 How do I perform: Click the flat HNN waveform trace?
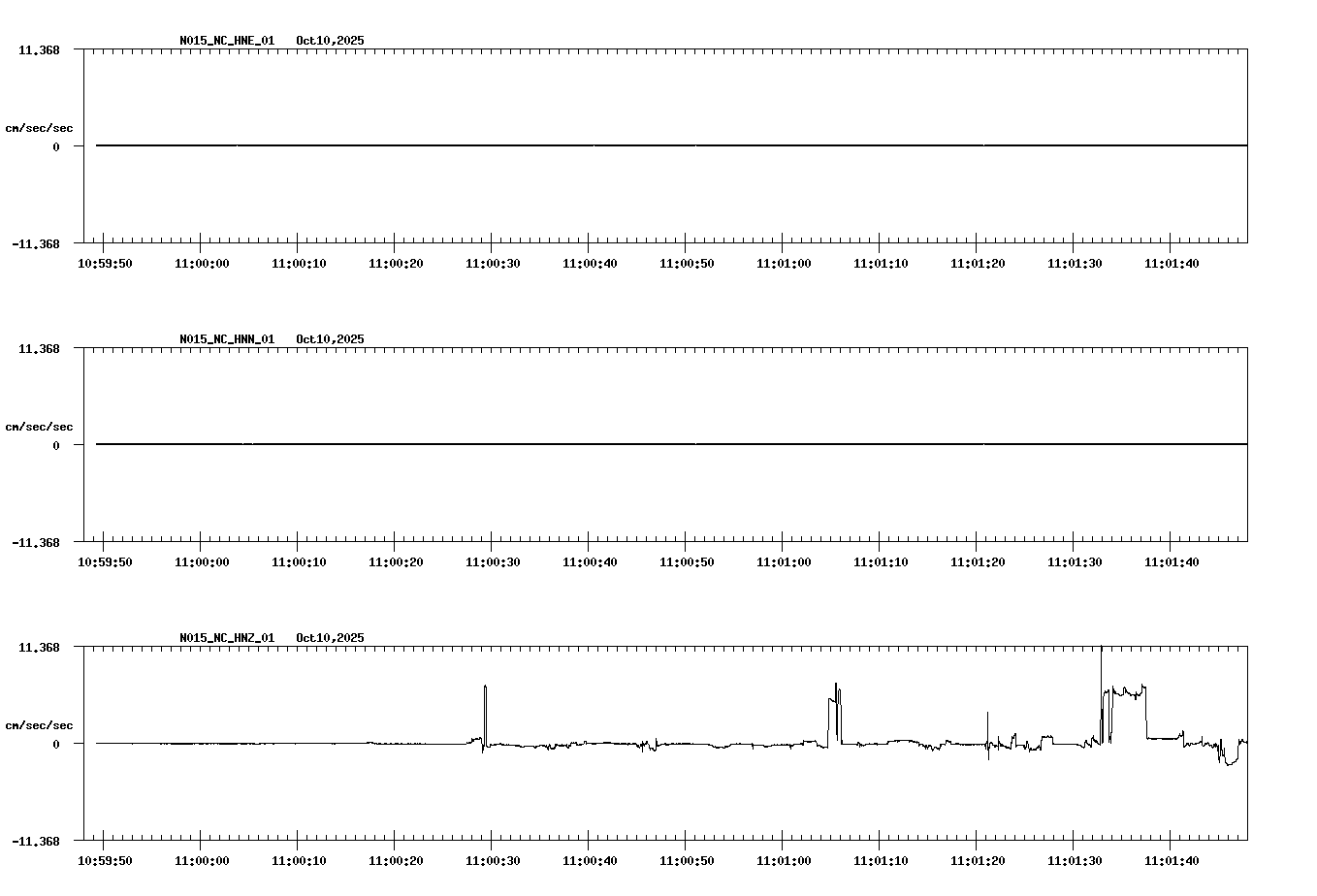pos(582,444)
